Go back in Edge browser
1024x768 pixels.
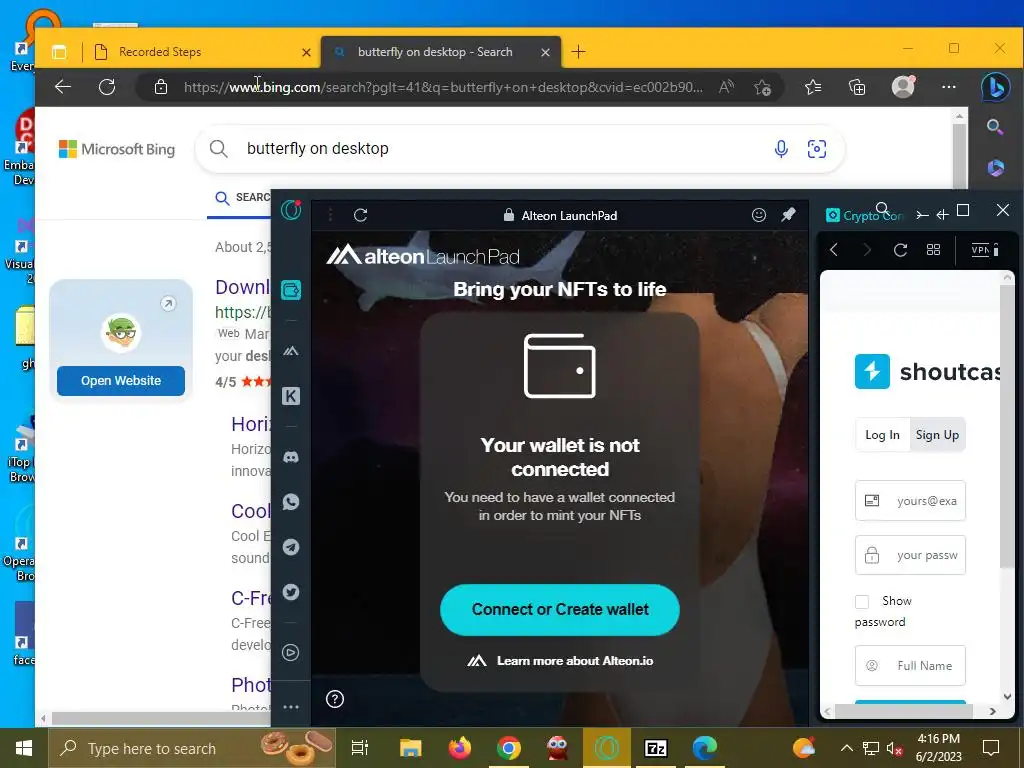click(63, 87)
